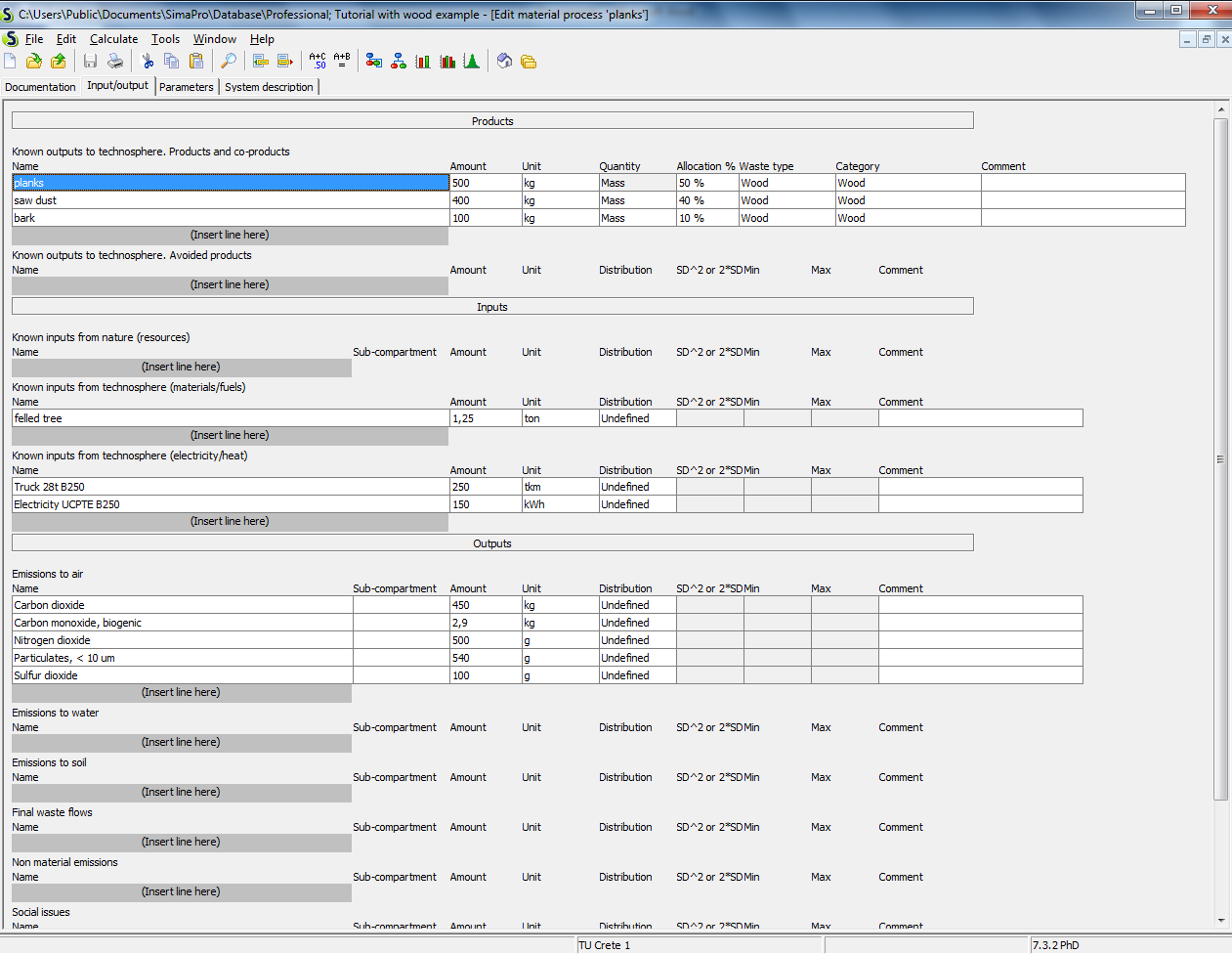Click Insert line here under electricity/heat

pyautogui.click(x=230, y=522)
